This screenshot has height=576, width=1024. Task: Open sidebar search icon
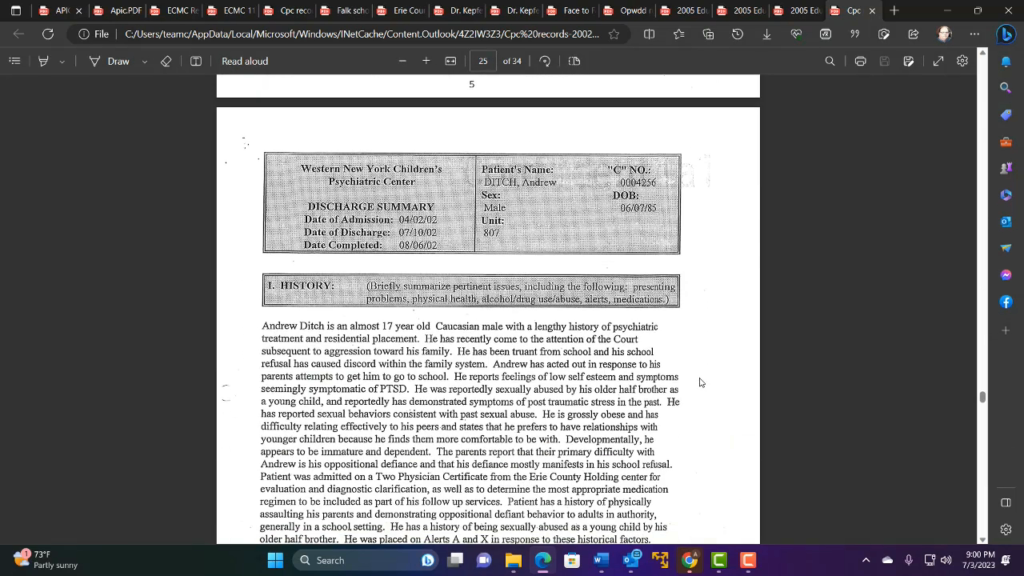coord(1006,88)
